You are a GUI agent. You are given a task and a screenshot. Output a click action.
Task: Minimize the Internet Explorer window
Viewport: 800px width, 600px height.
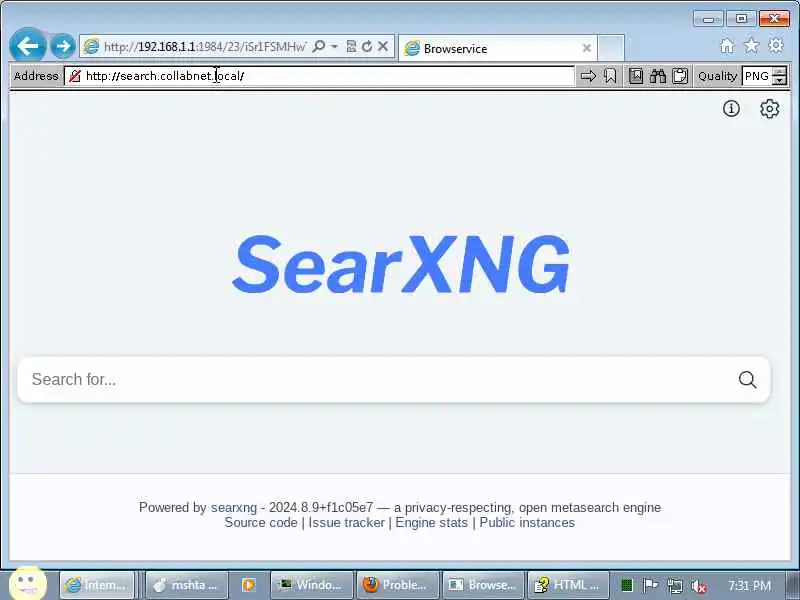pyautogui.click(x=708, y=19)
